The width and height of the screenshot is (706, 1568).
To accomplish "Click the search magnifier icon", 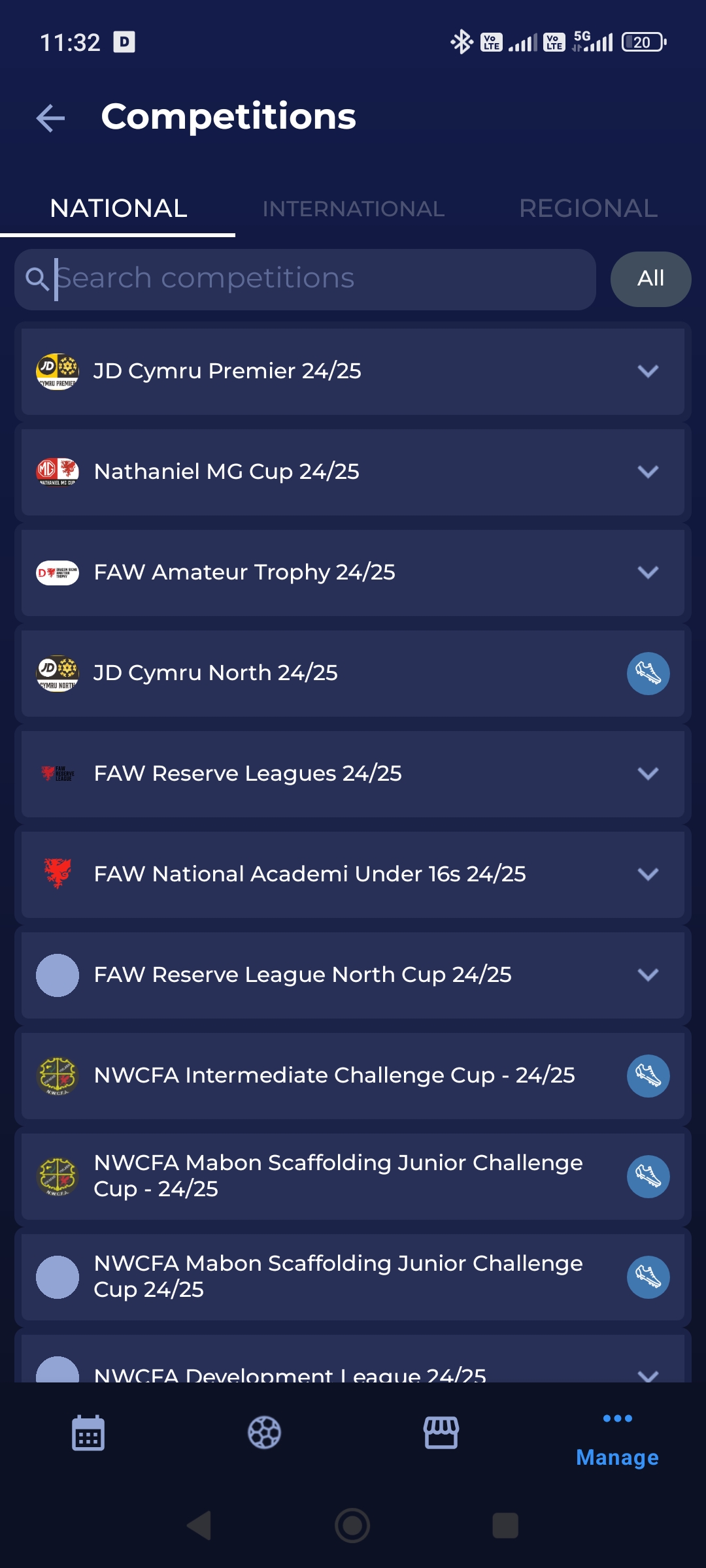I will 37,279.
